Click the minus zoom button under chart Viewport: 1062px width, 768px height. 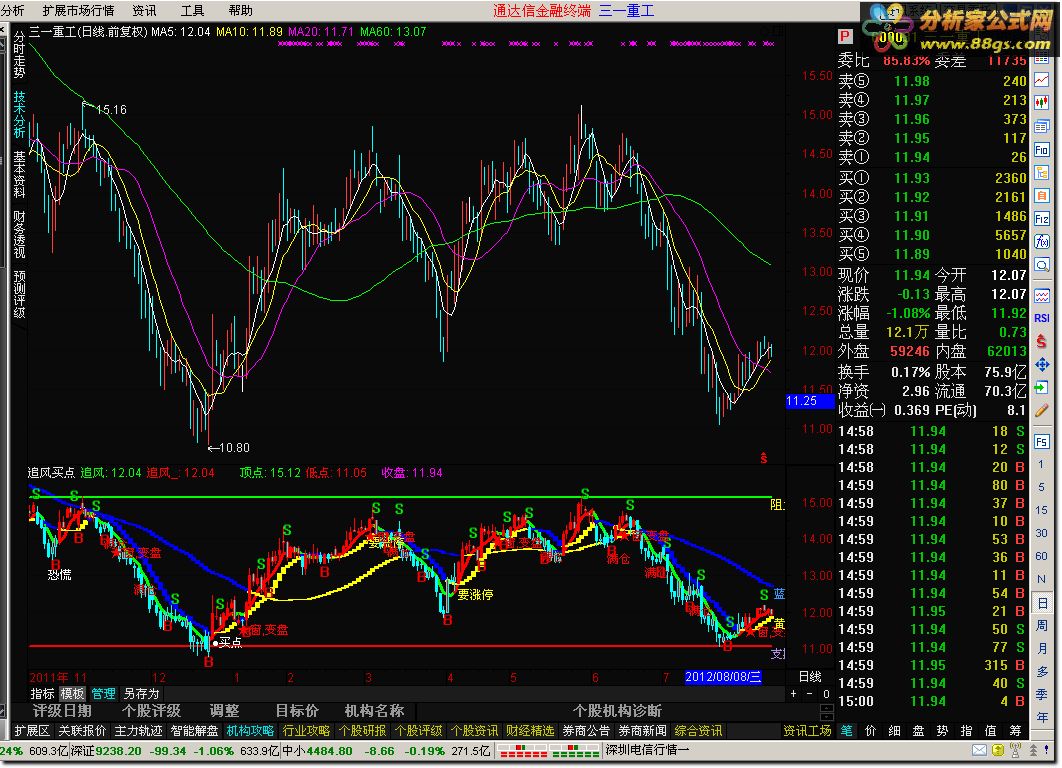point(809,694)
